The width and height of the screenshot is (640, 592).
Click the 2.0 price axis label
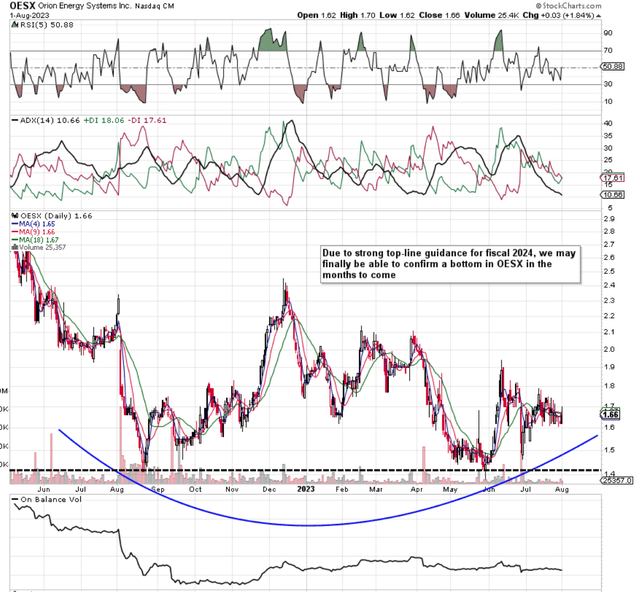coord(609,349)
